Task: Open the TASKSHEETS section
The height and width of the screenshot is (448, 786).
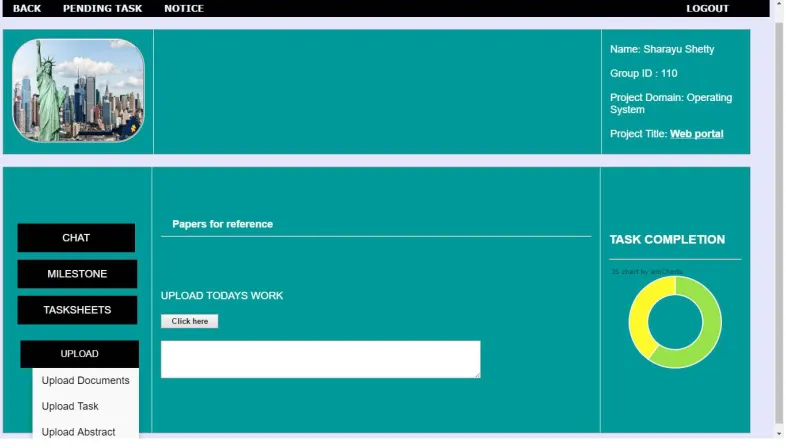Action: [x=77, y=310]
